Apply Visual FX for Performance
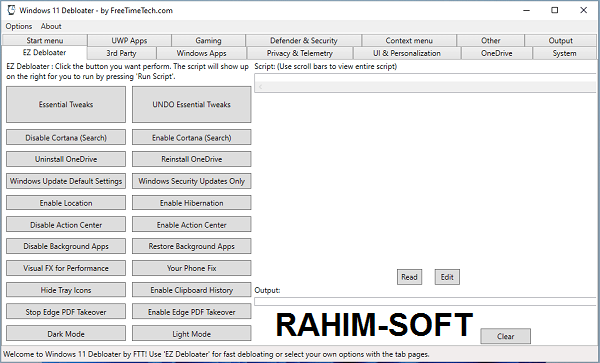The height and width of the screenshot is (363, 600). (66, 268)
